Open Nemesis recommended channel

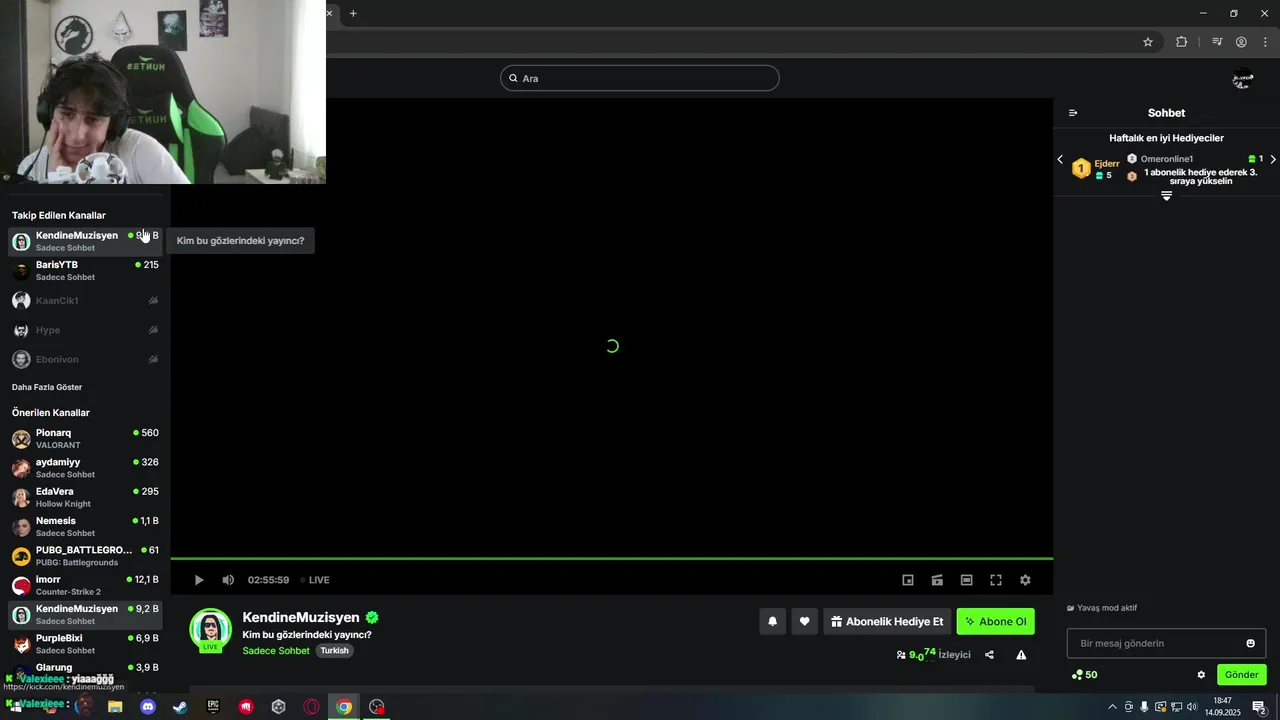point(85,526)
